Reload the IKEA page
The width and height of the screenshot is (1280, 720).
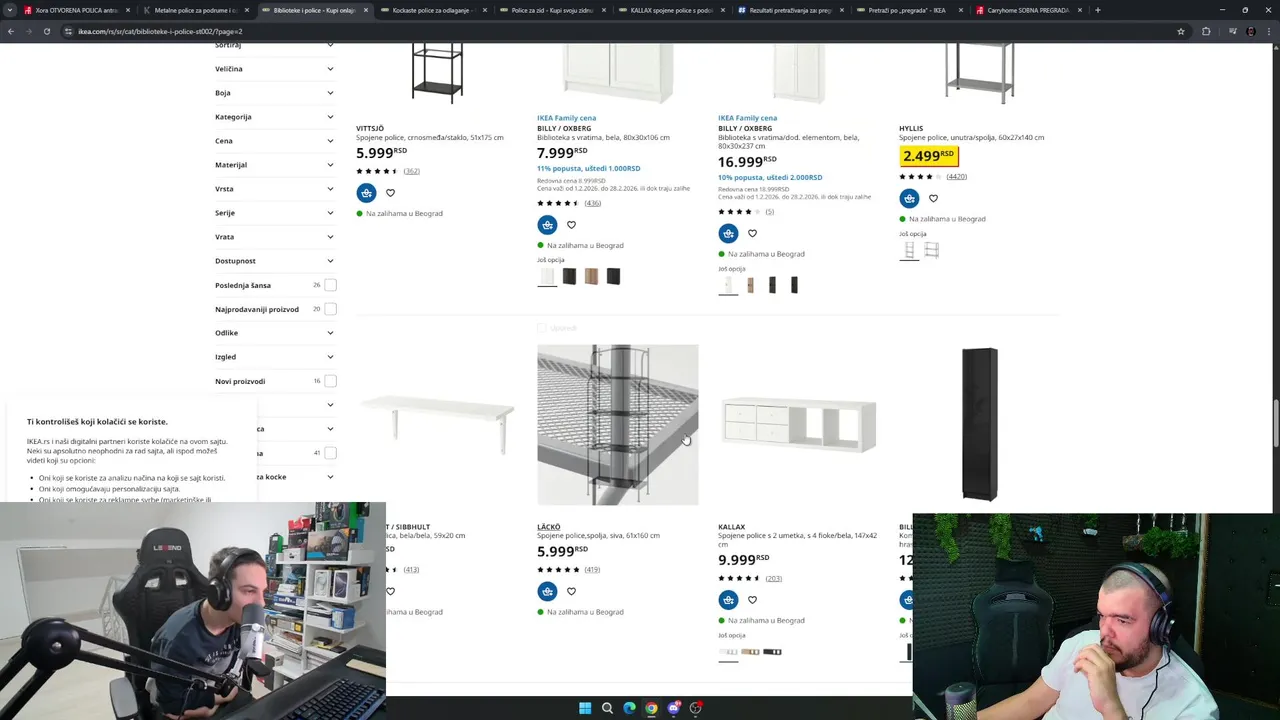[46, 31]
